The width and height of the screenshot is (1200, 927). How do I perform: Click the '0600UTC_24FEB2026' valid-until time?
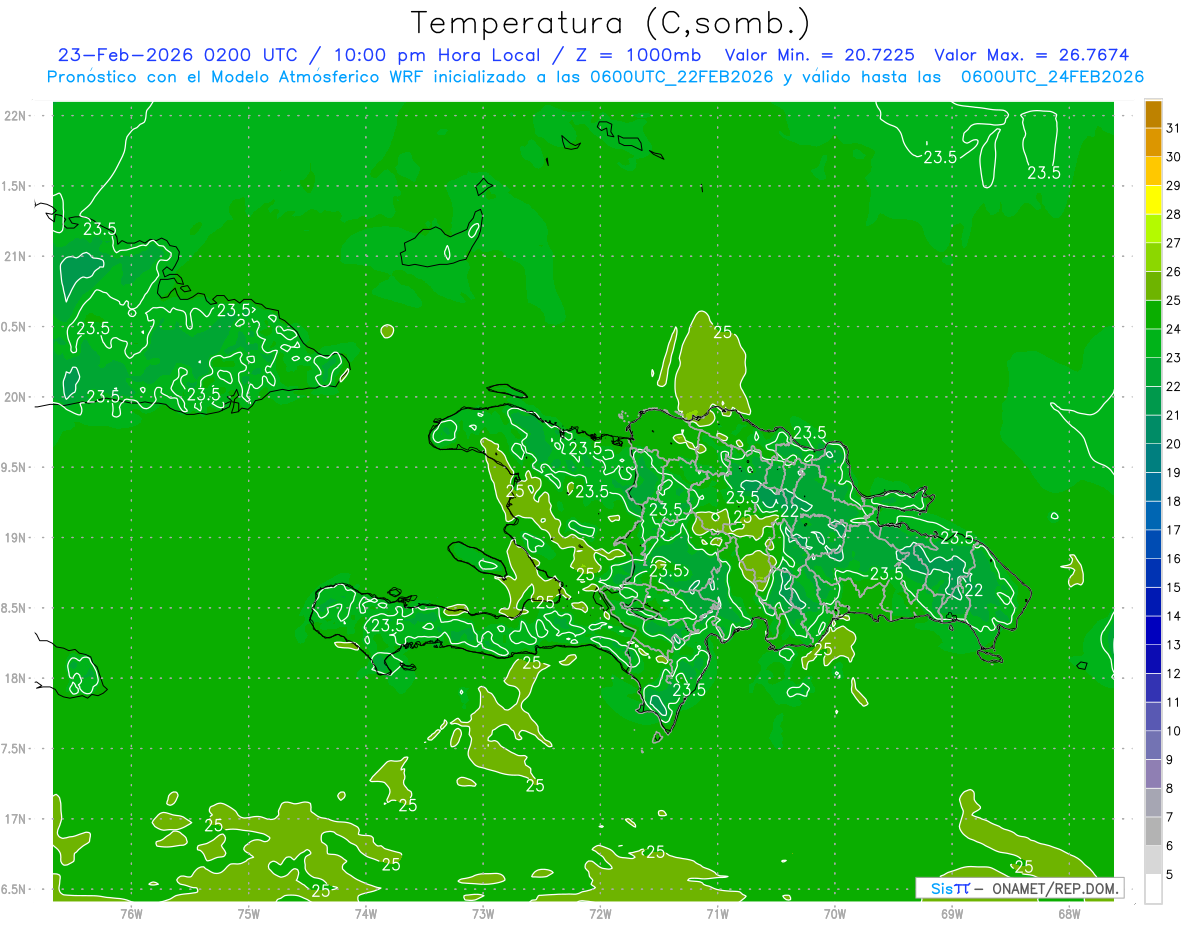[x=1052, y=77]
